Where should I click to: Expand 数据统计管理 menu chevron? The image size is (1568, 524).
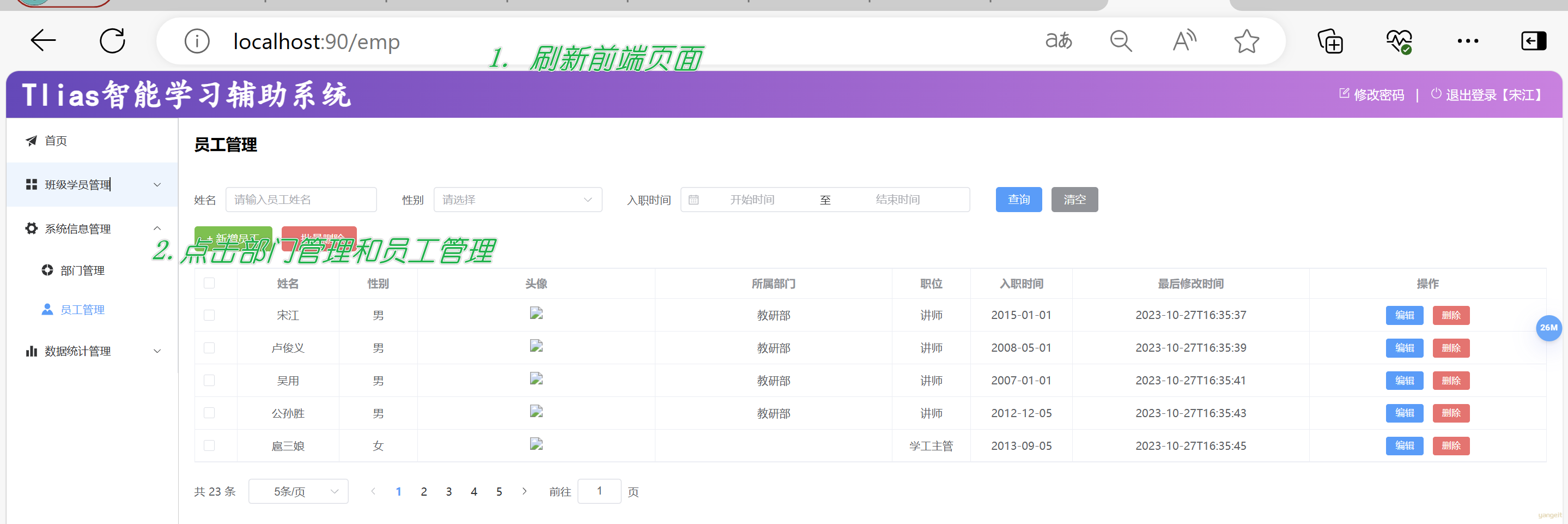coord(157,351)
